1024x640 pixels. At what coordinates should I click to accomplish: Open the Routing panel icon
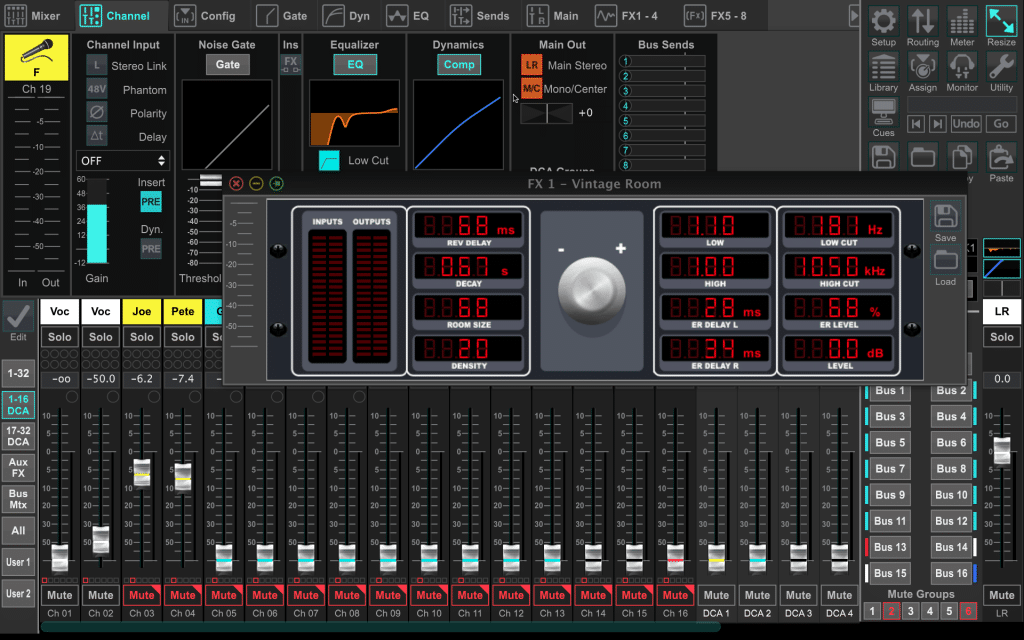point(922,27)
